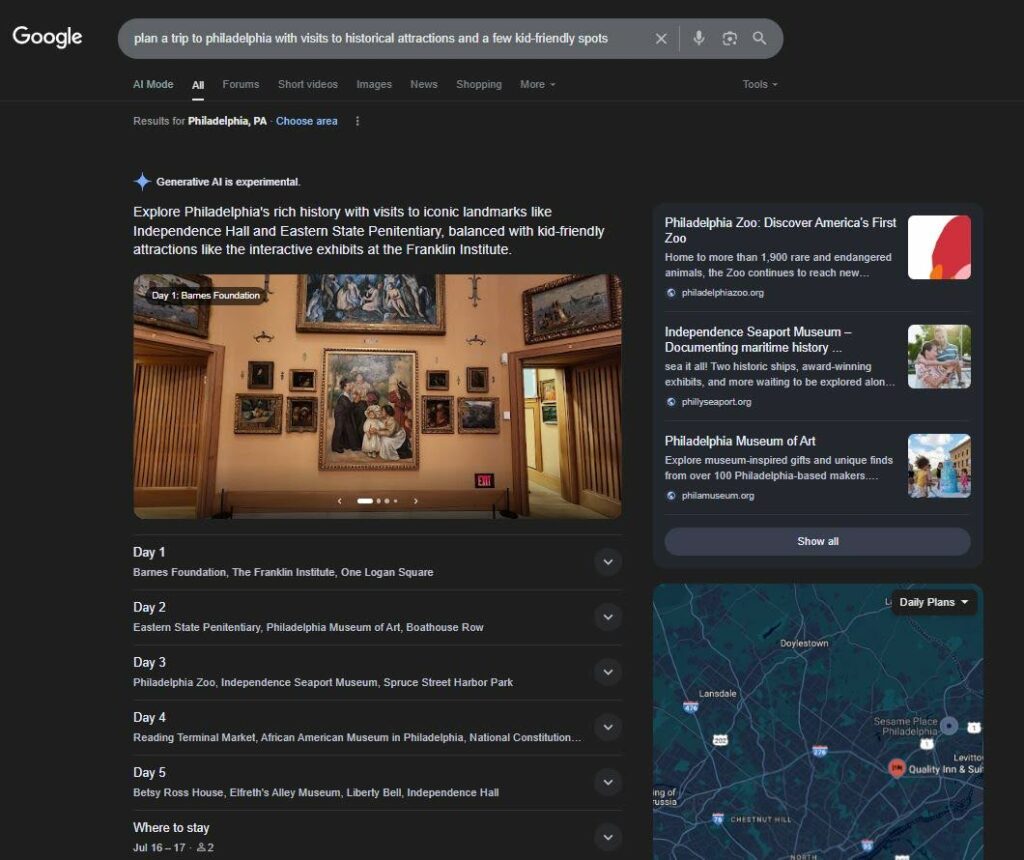The width and height of the screenshot is (1024, 860).
Task: Clear the search box text
Action: point(661,39)
